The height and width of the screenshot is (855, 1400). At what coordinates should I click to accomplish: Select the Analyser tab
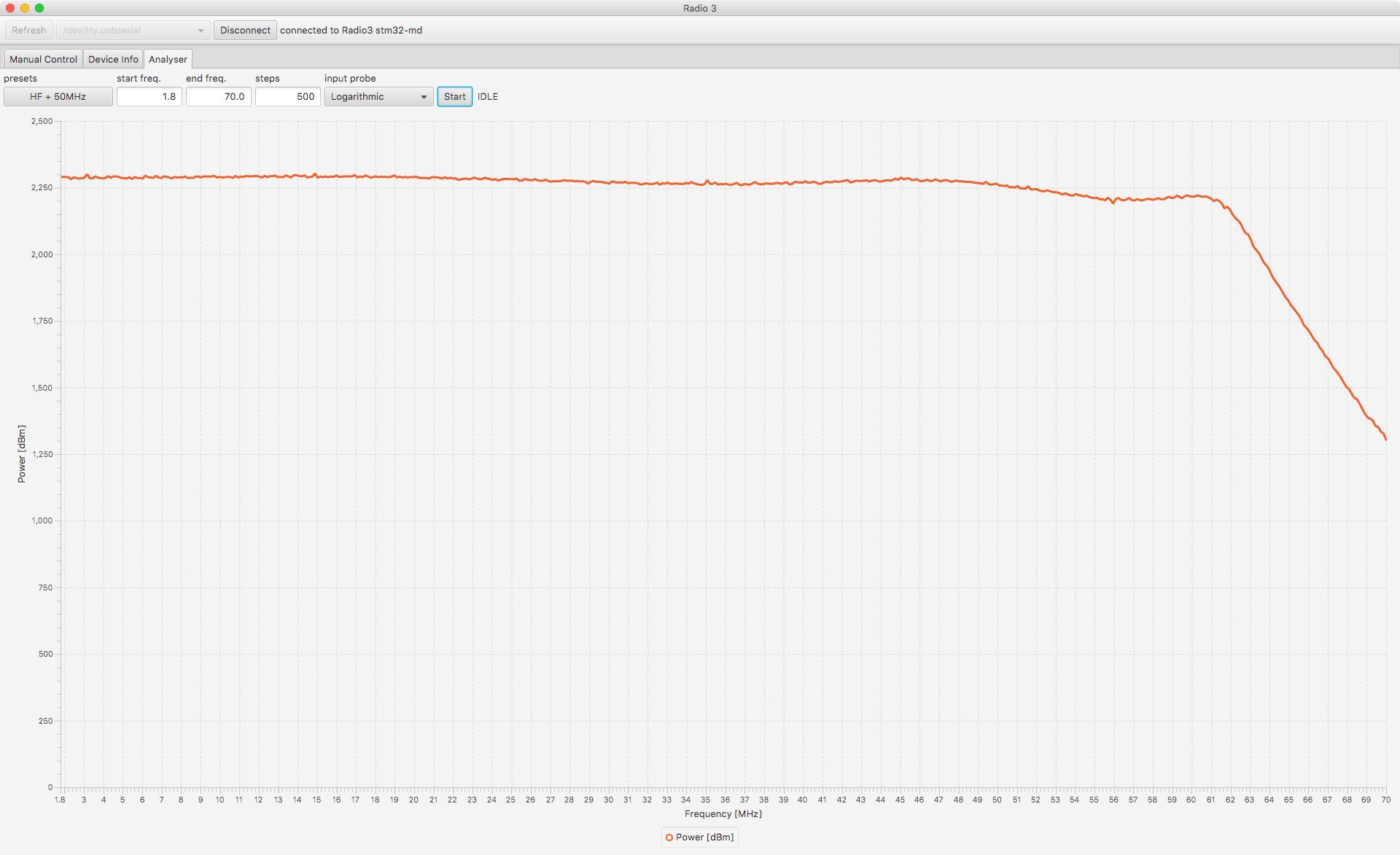coord(168,59)
